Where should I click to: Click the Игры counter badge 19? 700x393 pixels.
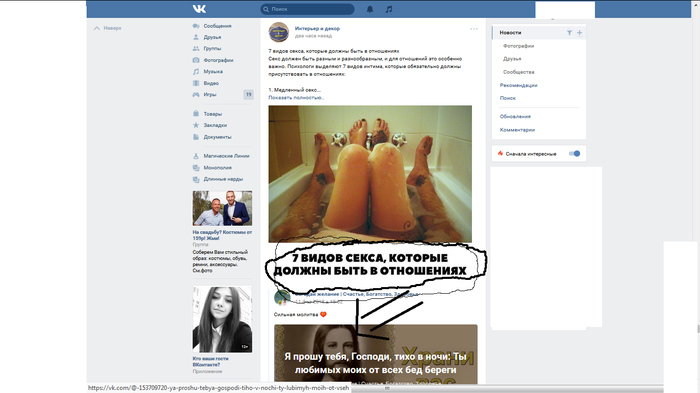pyautogui.click(x=248, y=94)
